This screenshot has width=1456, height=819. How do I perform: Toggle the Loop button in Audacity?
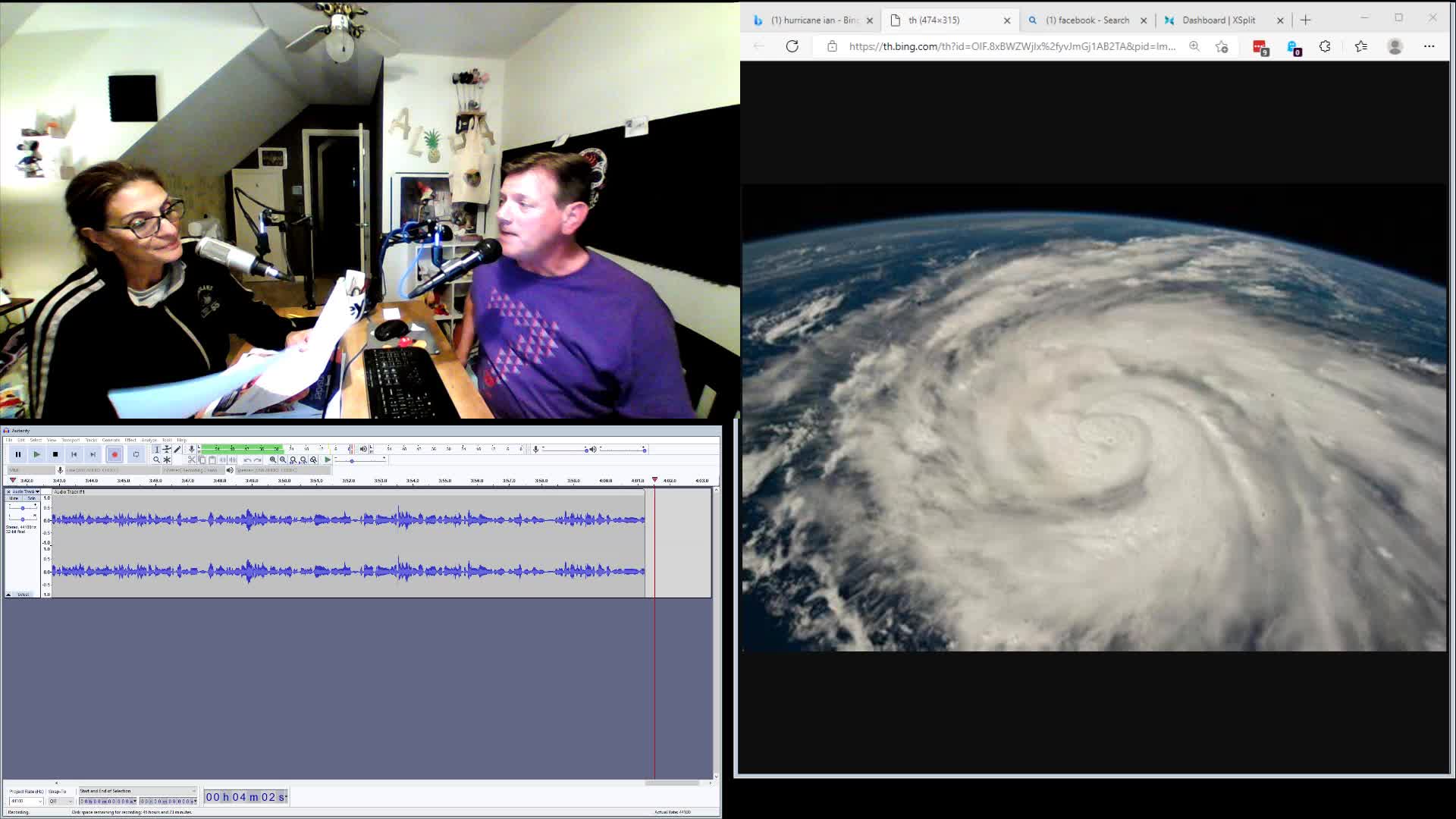pos(136,454)
